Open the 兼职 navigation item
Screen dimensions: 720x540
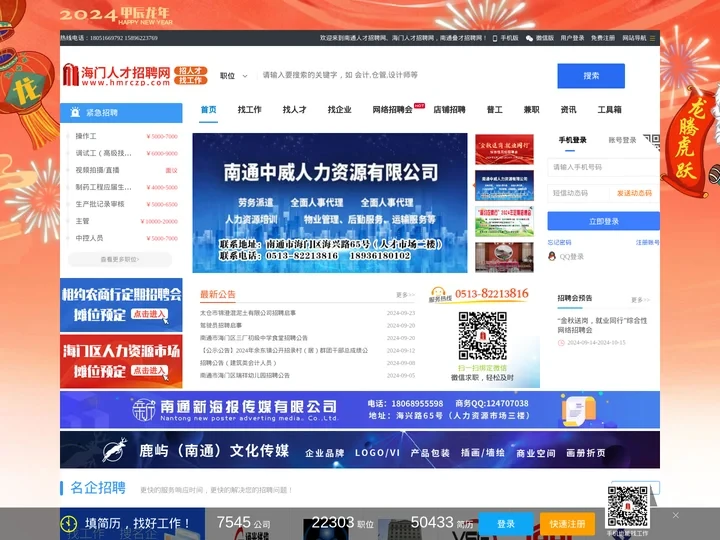pyautogui.click(x=531, y=110)
